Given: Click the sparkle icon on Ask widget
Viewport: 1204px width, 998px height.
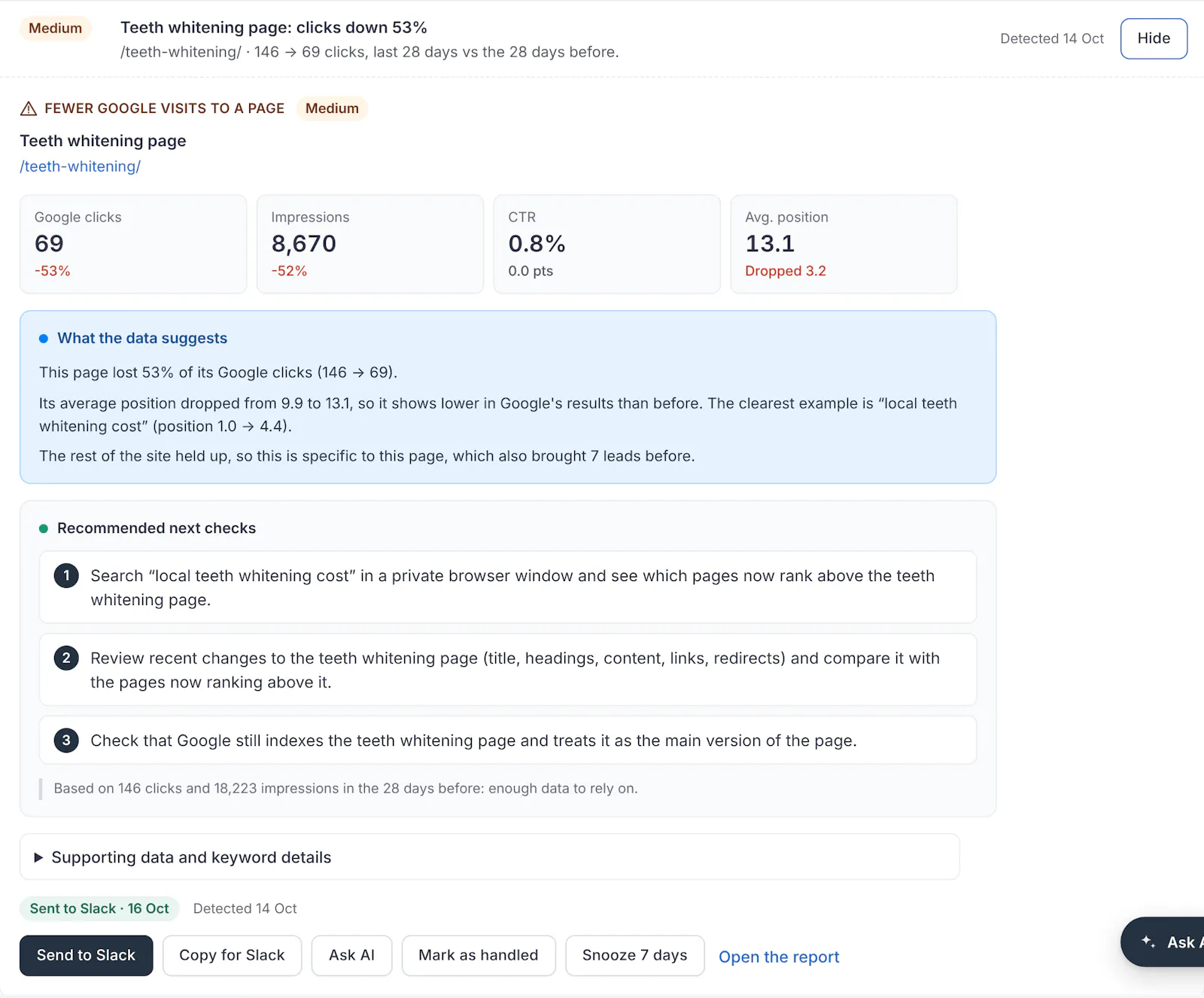Looking at the screenshot, I should coord(1148,942).
